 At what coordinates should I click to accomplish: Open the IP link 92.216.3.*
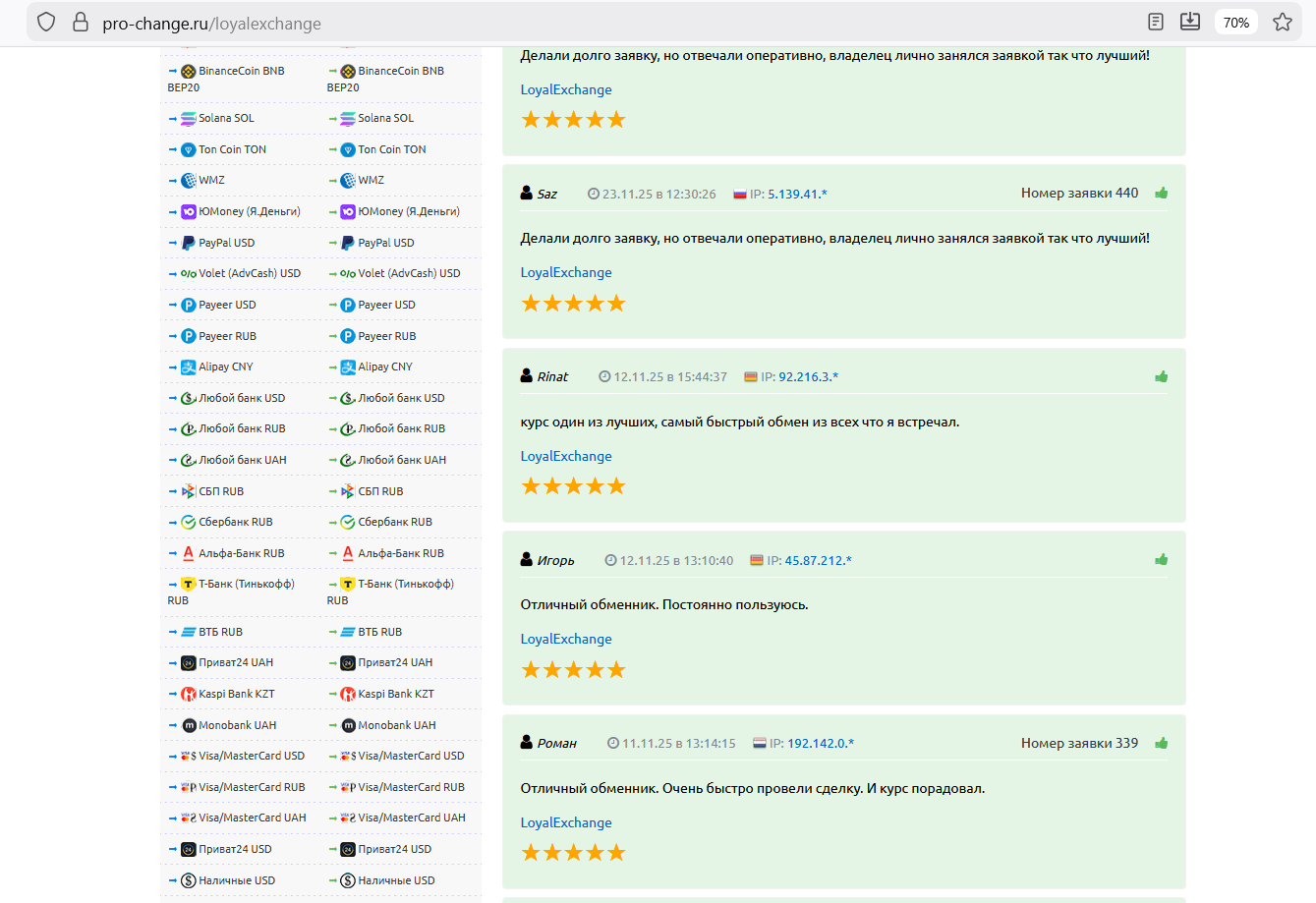tap(808, 377)
